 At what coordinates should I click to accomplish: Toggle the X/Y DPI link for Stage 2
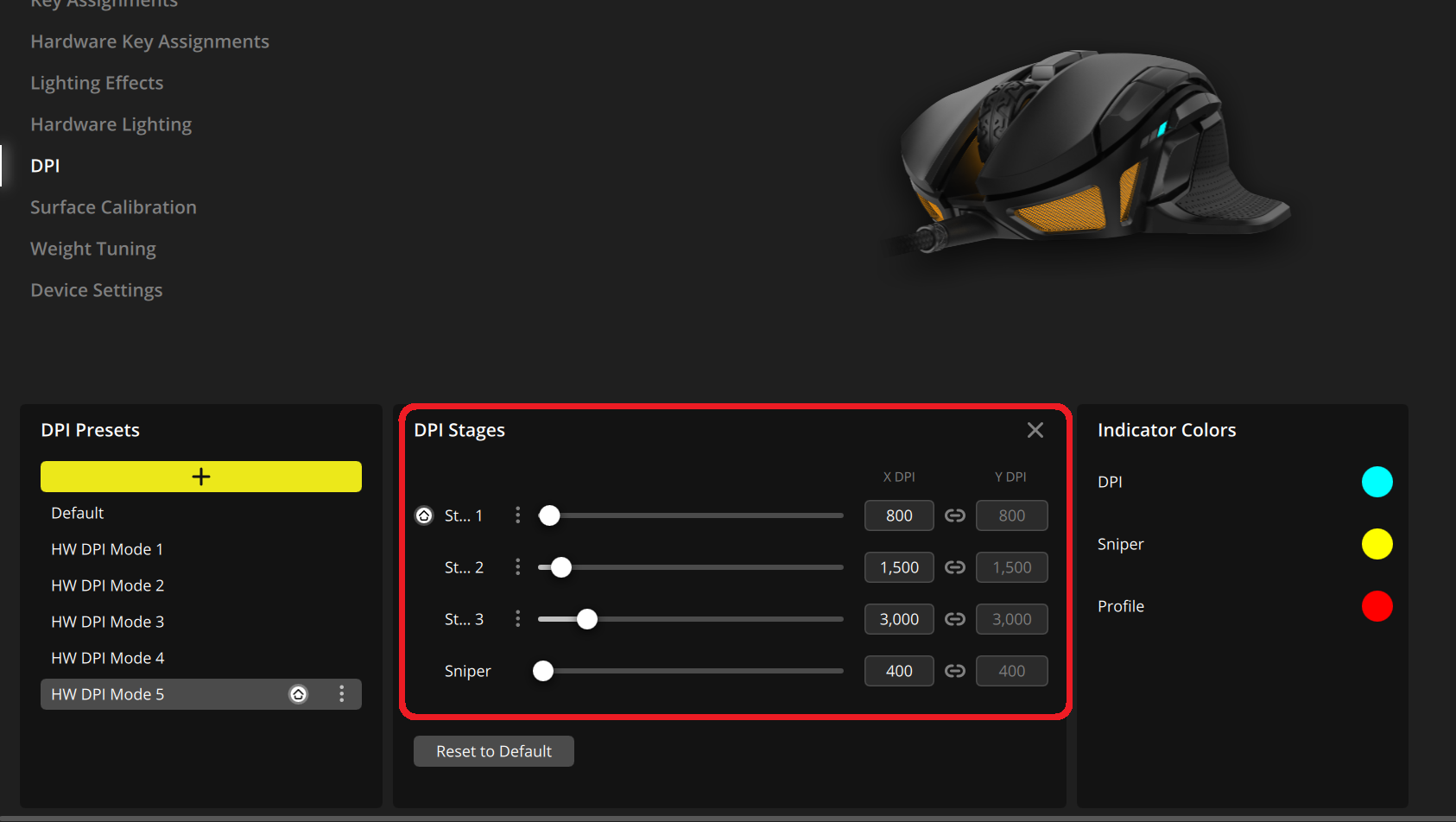pos(955,567)
